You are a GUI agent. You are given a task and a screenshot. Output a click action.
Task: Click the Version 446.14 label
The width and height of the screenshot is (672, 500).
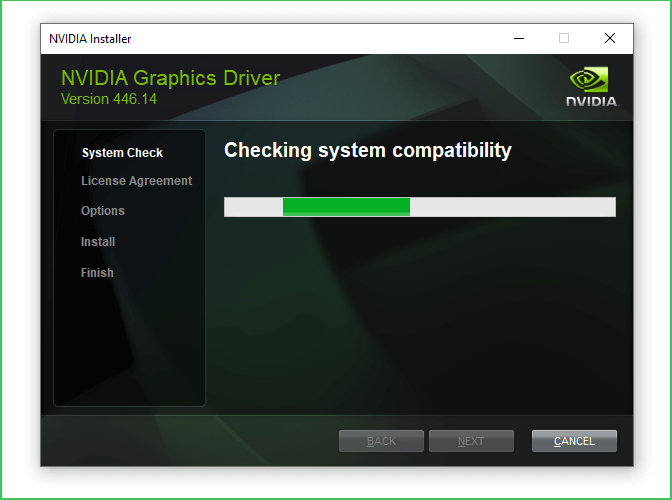tap(108, 99)
